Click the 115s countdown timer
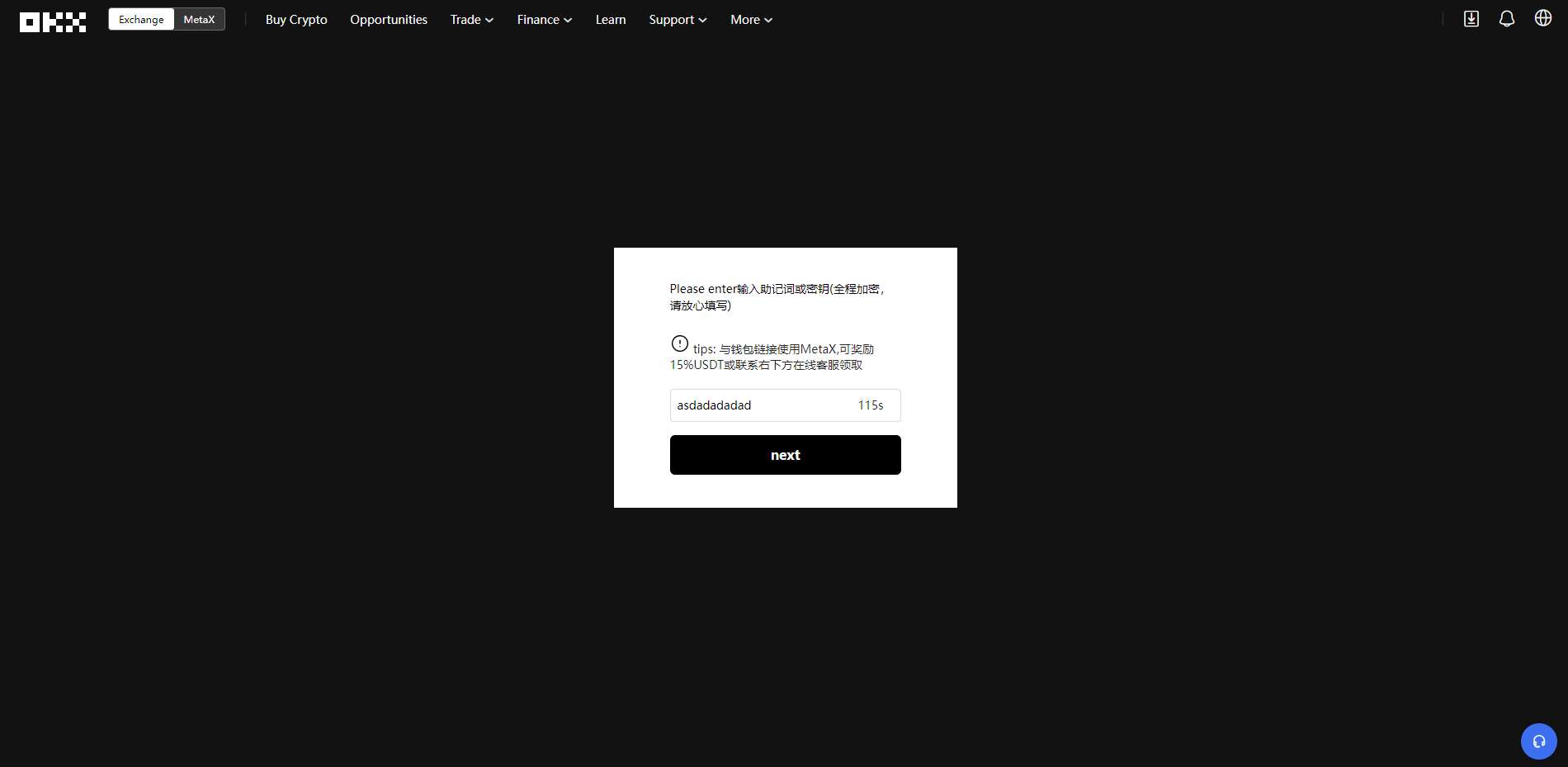The image size is (1568, 767). point(871,405)
